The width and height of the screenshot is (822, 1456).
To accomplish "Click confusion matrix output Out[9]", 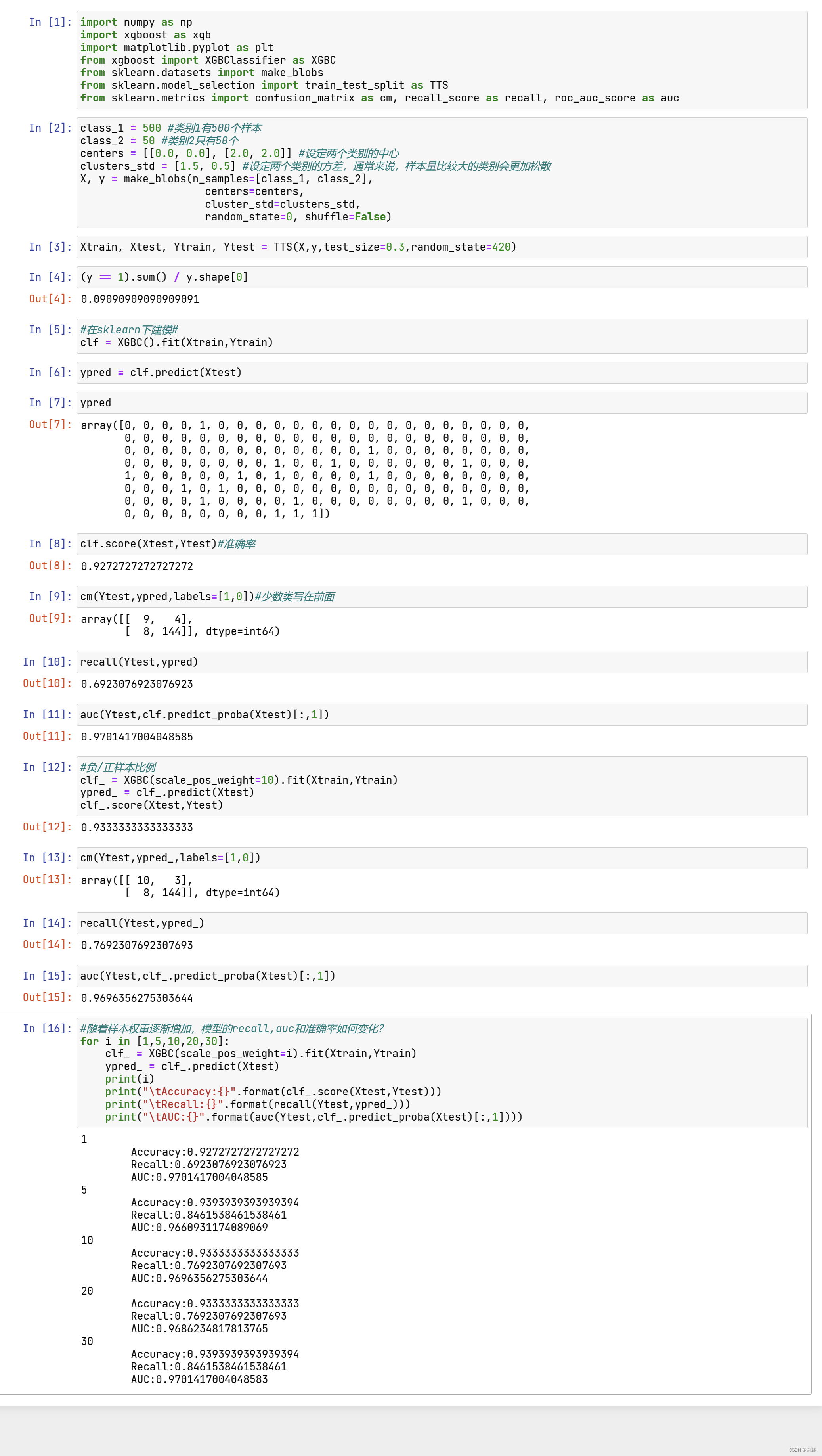I will coord(180,625).
